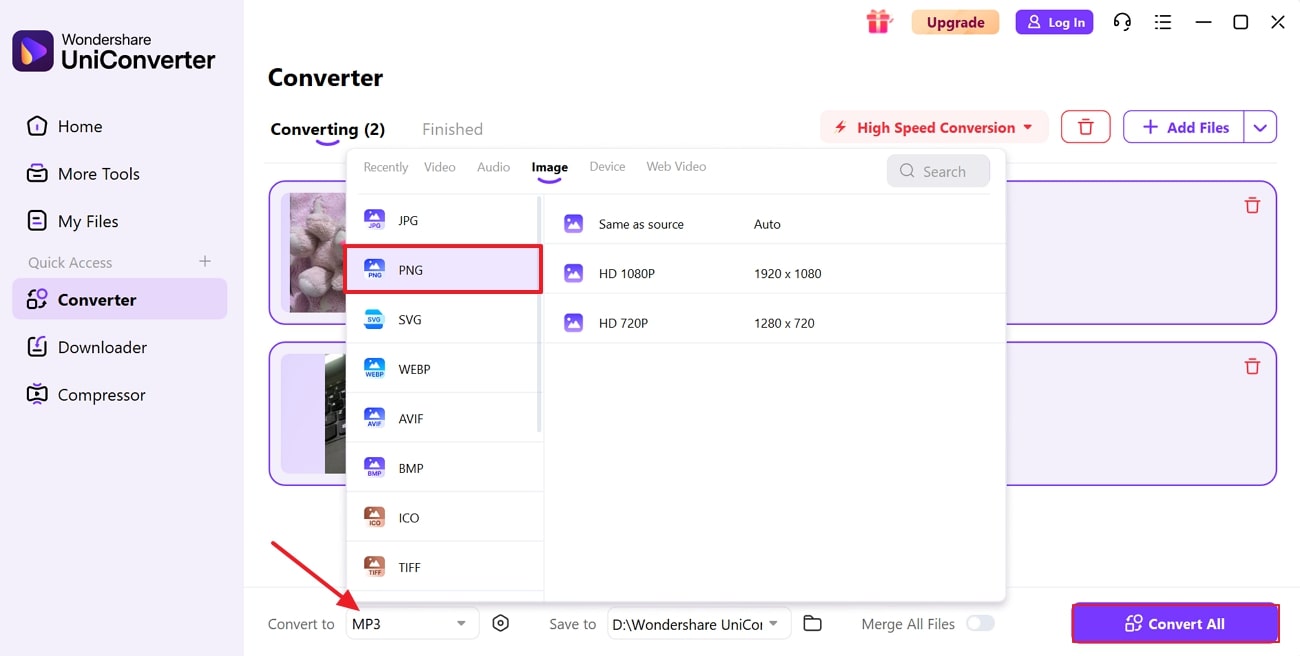This screenshot has width=1300, height=656.
Task: Click the Upgrade button
Action: (x=955, y=22)
